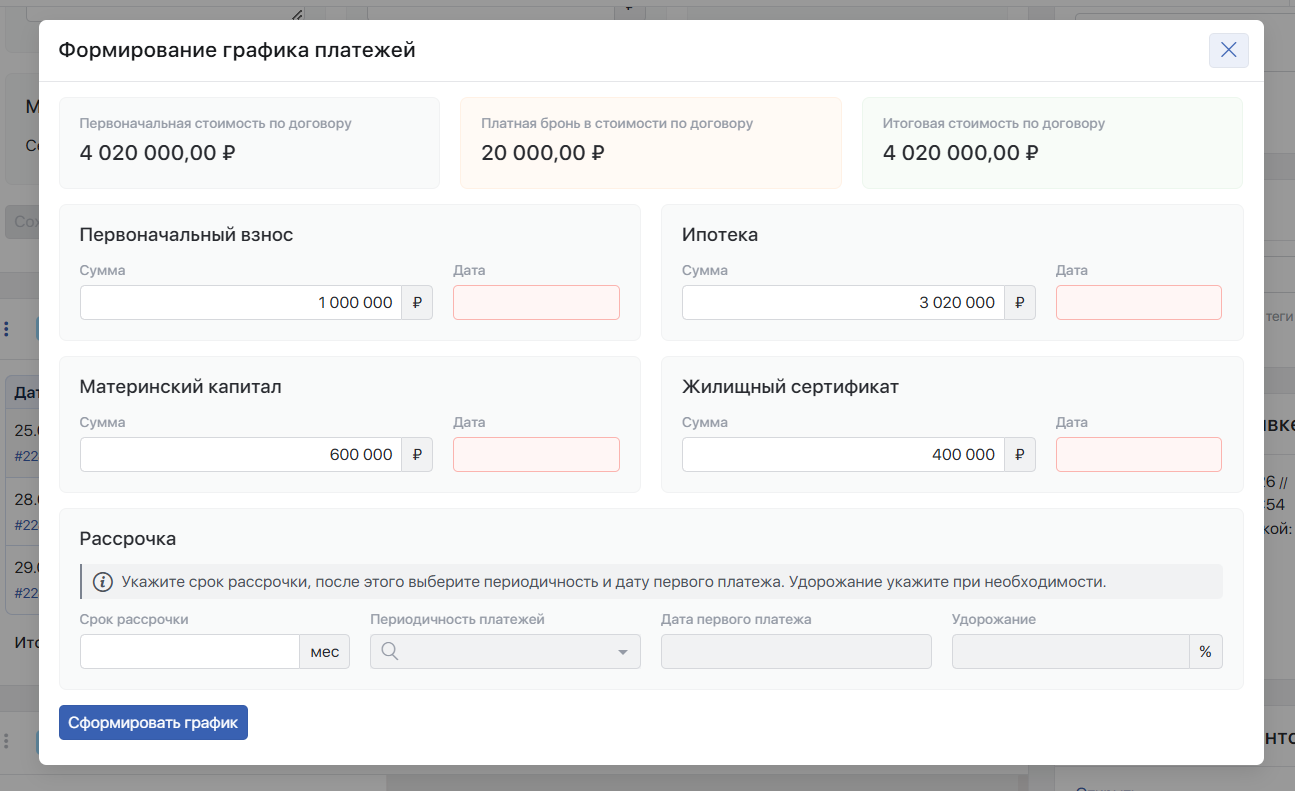This screenshot has width=1295, height=791.
Task: Edit the Материнский капитал sum field
Action: [241, 455]
